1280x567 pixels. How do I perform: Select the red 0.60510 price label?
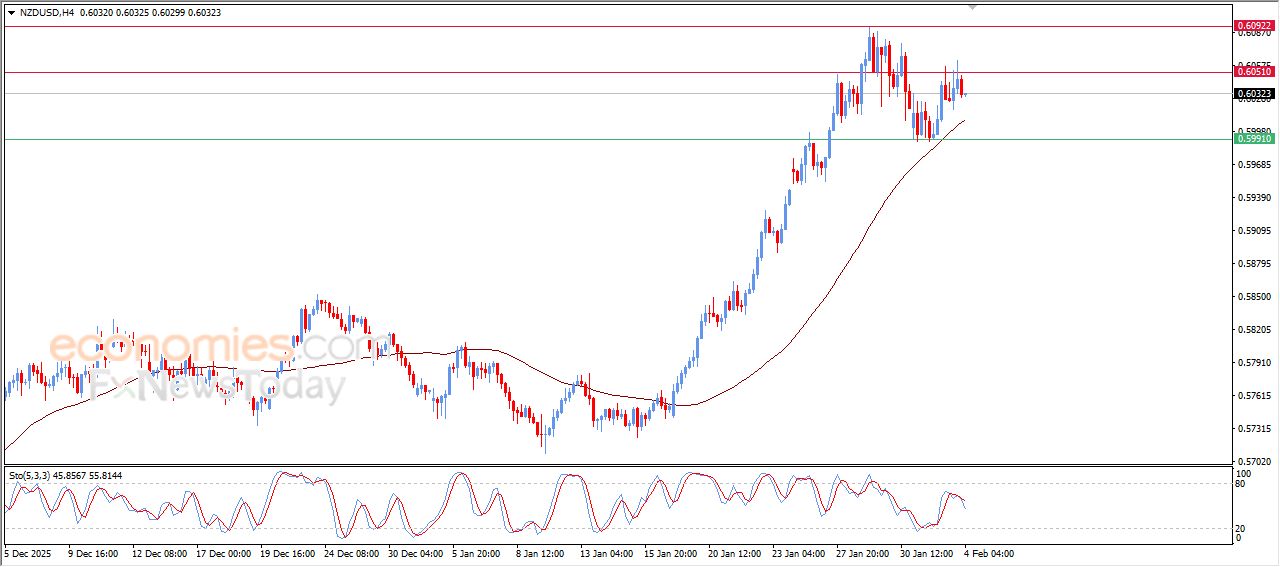click(x=1253, y=72)
